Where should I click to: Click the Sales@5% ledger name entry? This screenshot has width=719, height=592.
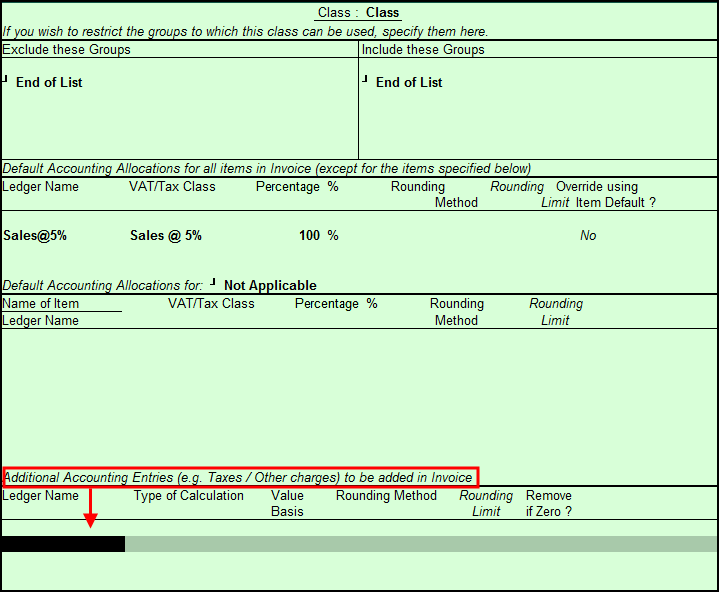coord(35,236)
